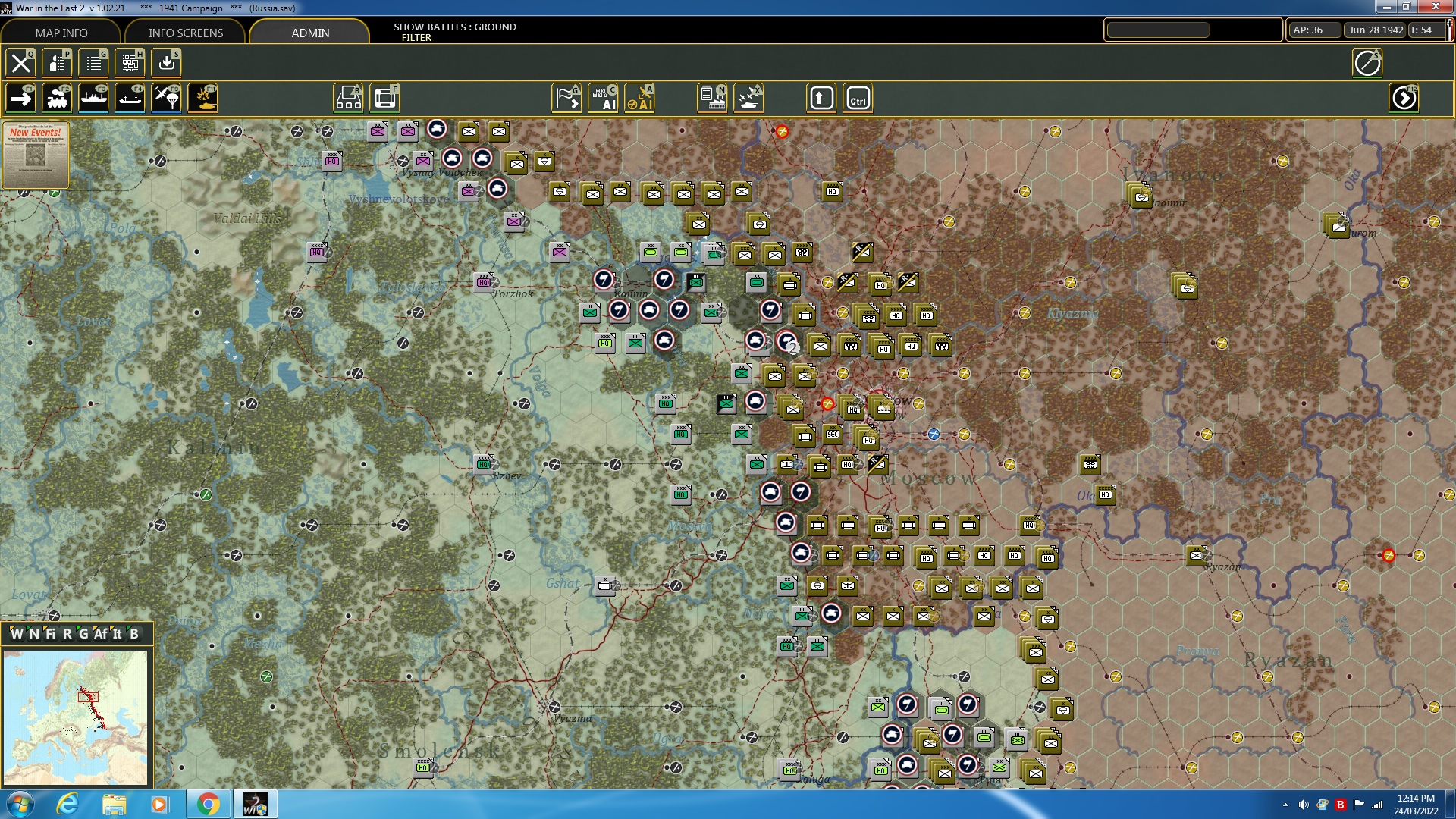Open the AI assist icon marked C

click(603, 99)
